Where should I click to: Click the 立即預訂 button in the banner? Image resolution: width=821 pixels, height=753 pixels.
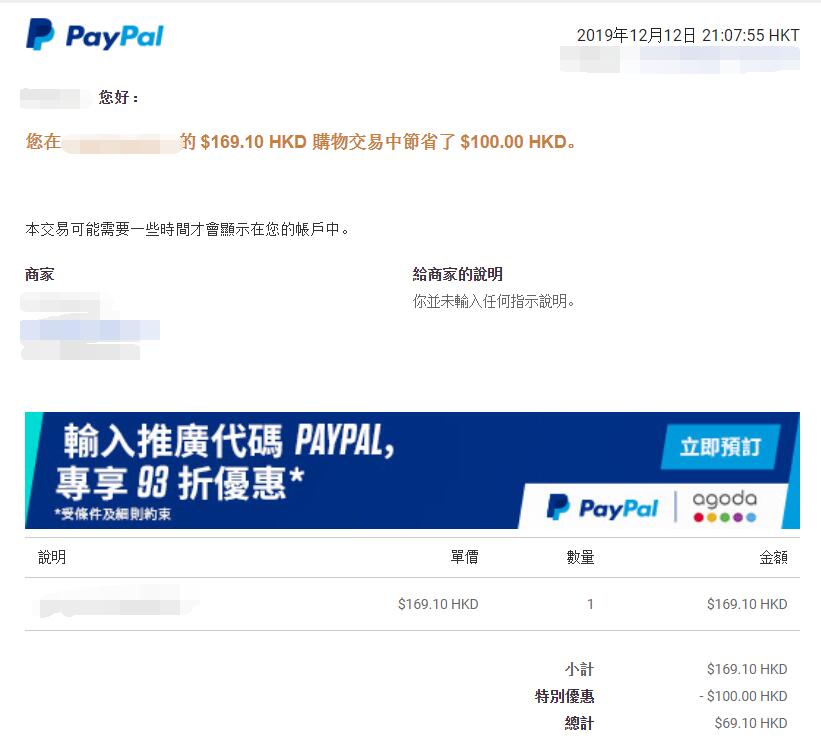(720, 447)
